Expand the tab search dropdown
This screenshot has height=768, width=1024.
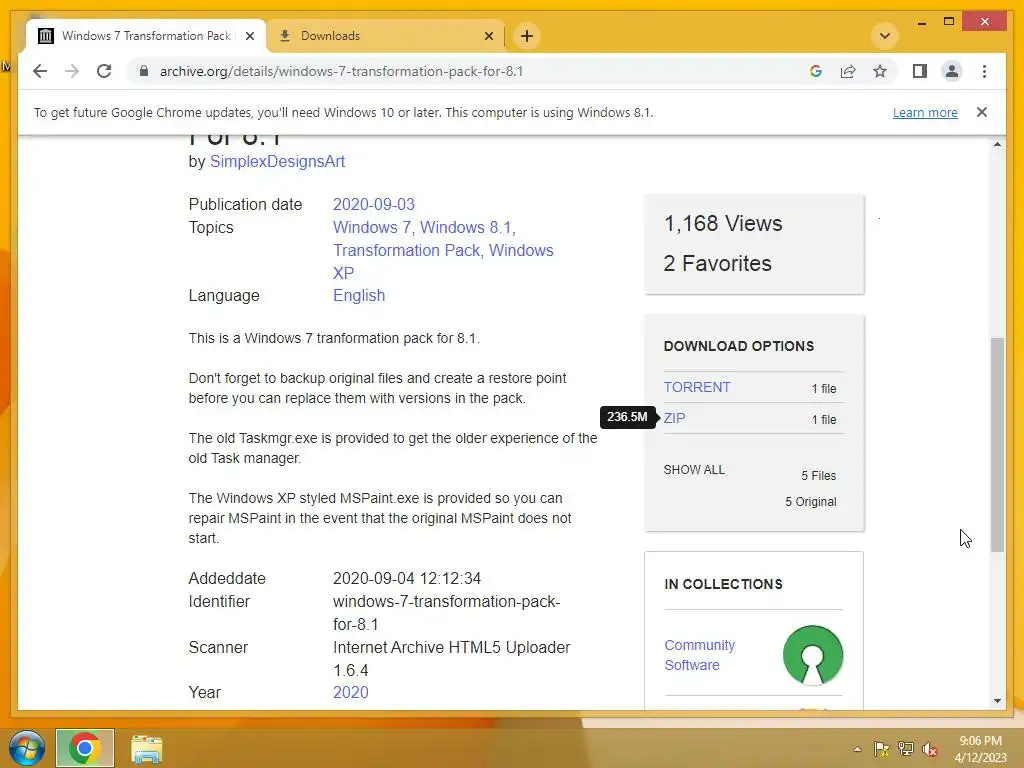[885, 36]
